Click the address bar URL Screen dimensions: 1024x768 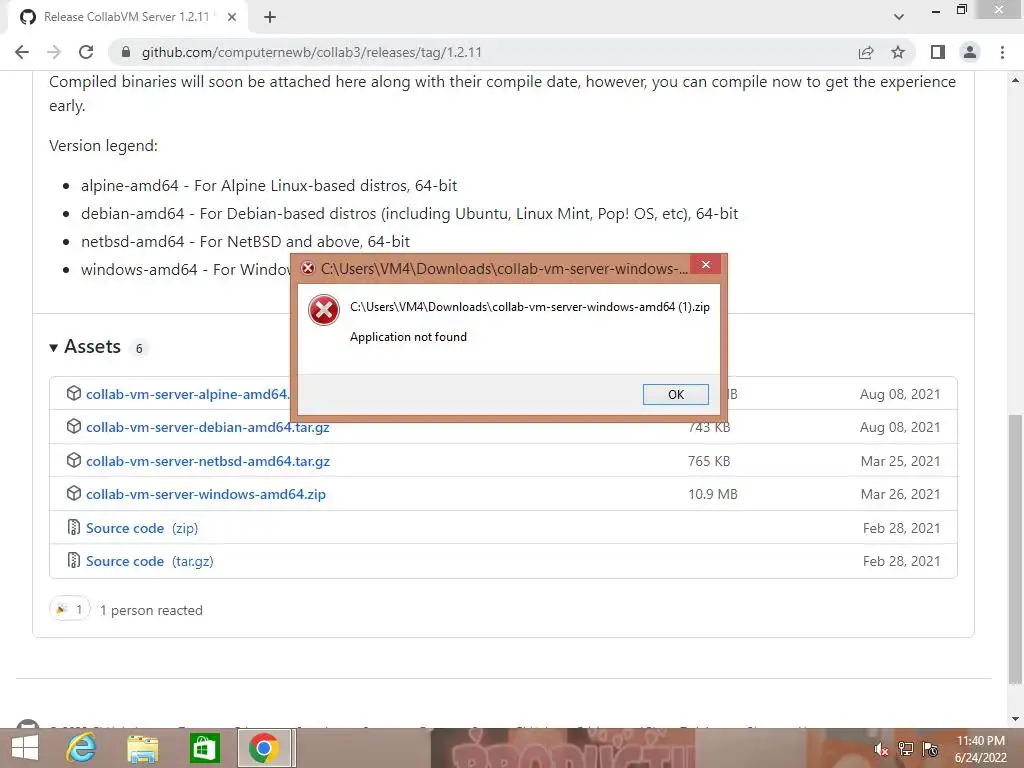pyautogui.click(x=312, y=52)
